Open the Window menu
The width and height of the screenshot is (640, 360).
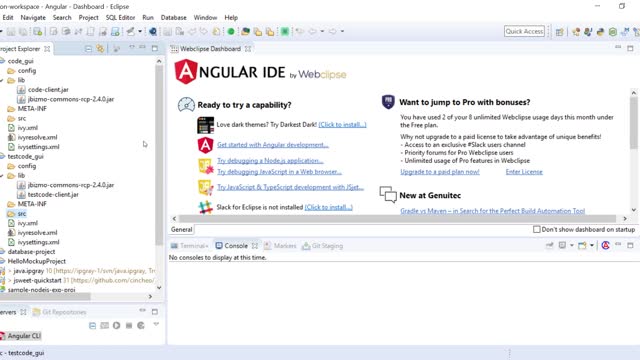coord(205,18)
